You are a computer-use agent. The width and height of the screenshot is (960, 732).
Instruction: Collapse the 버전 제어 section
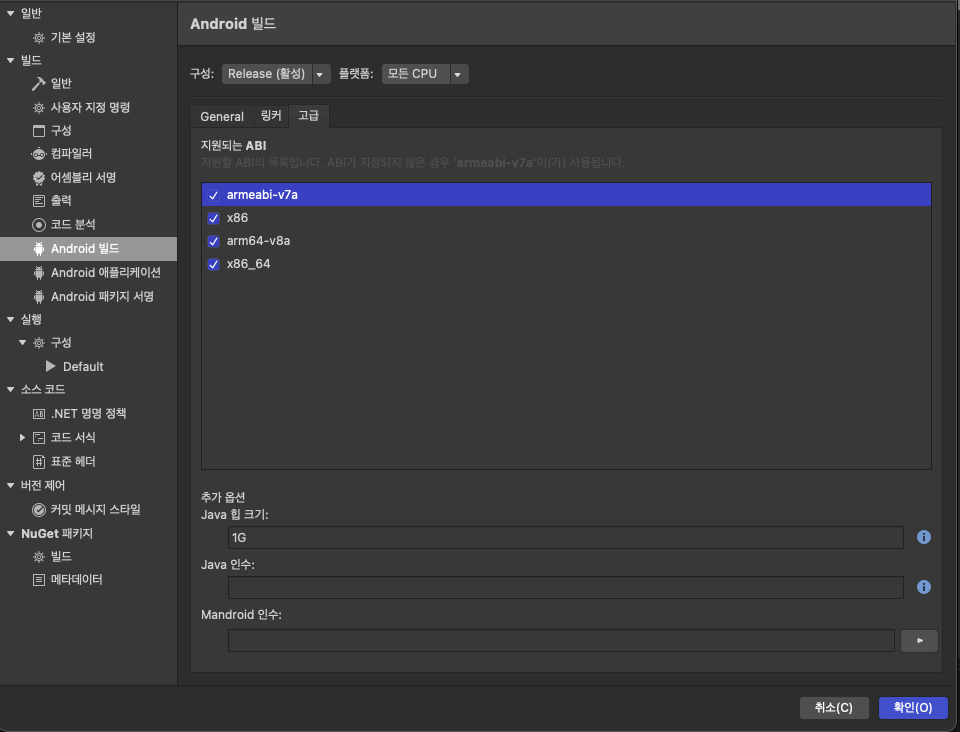click(10, 486)
